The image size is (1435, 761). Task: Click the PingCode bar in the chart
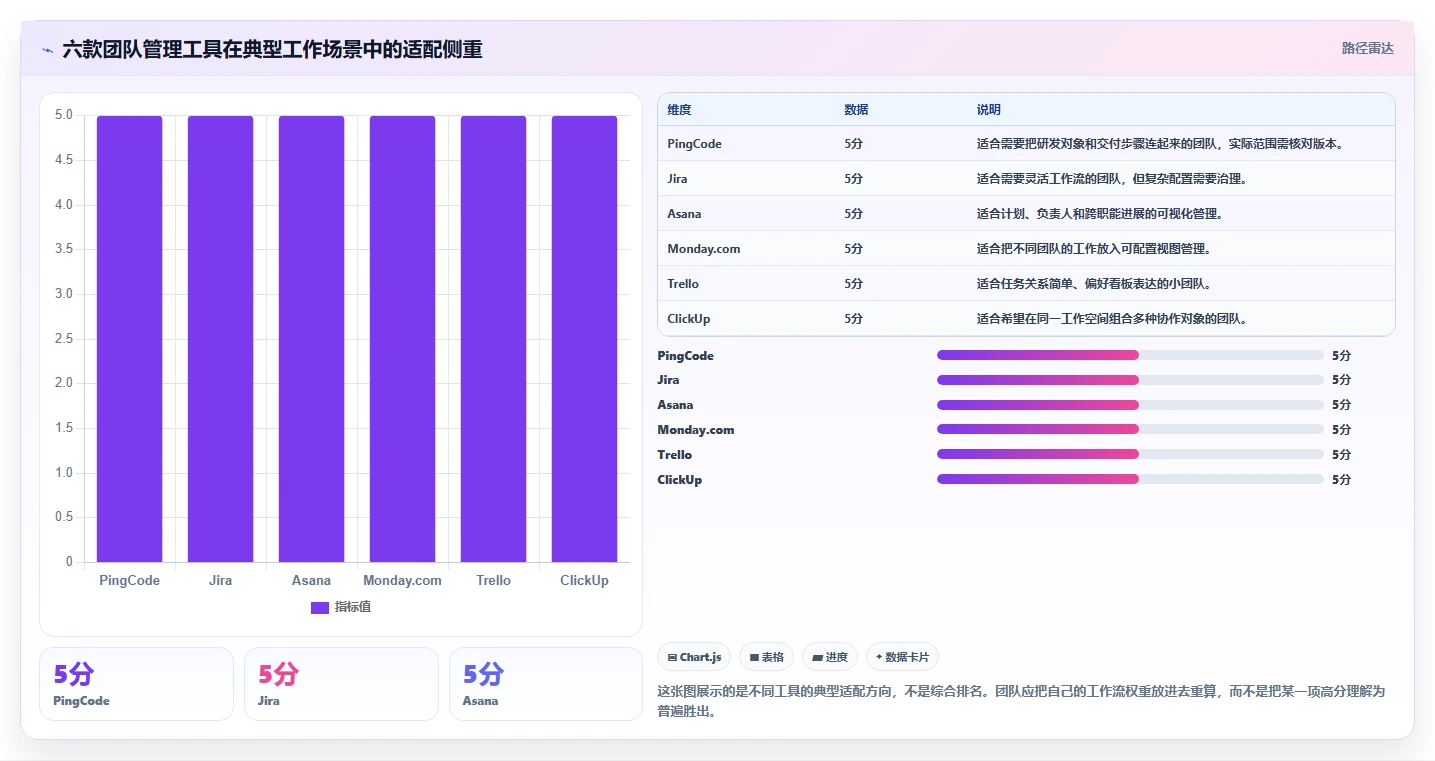pyautogui.click(x=130, y=339)
